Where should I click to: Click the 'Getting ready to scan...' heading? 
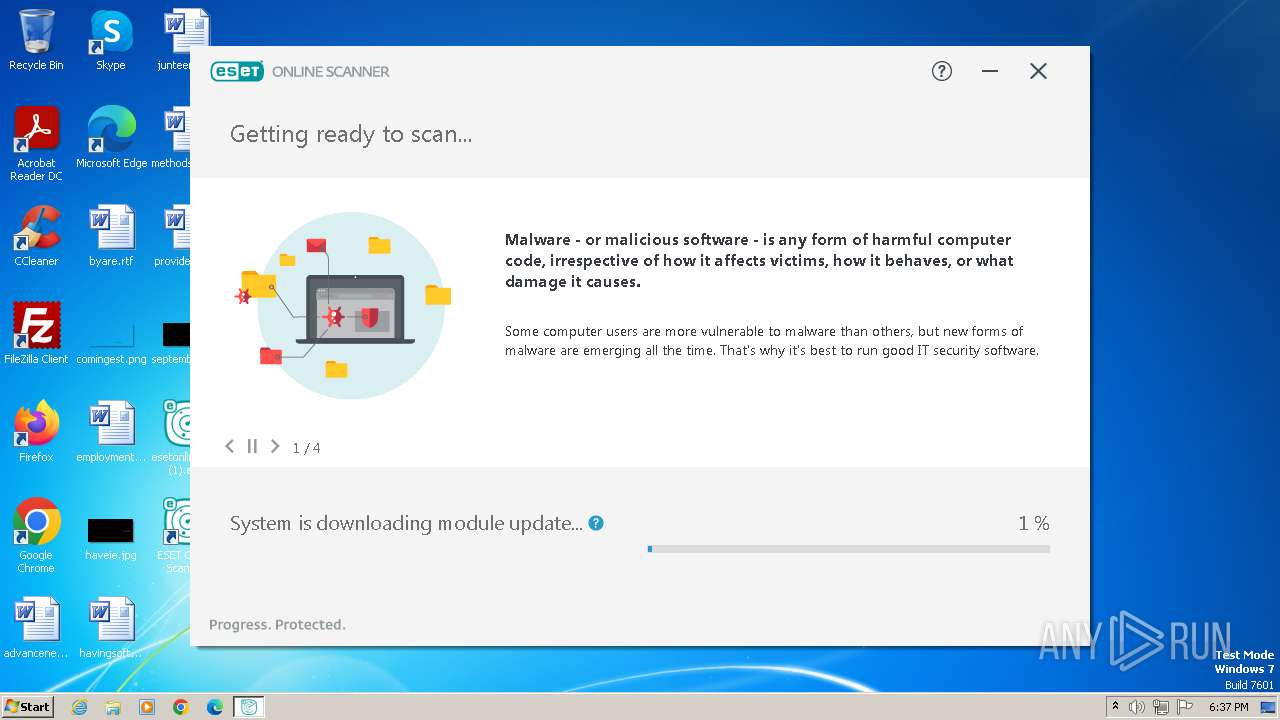click(351, 134)
